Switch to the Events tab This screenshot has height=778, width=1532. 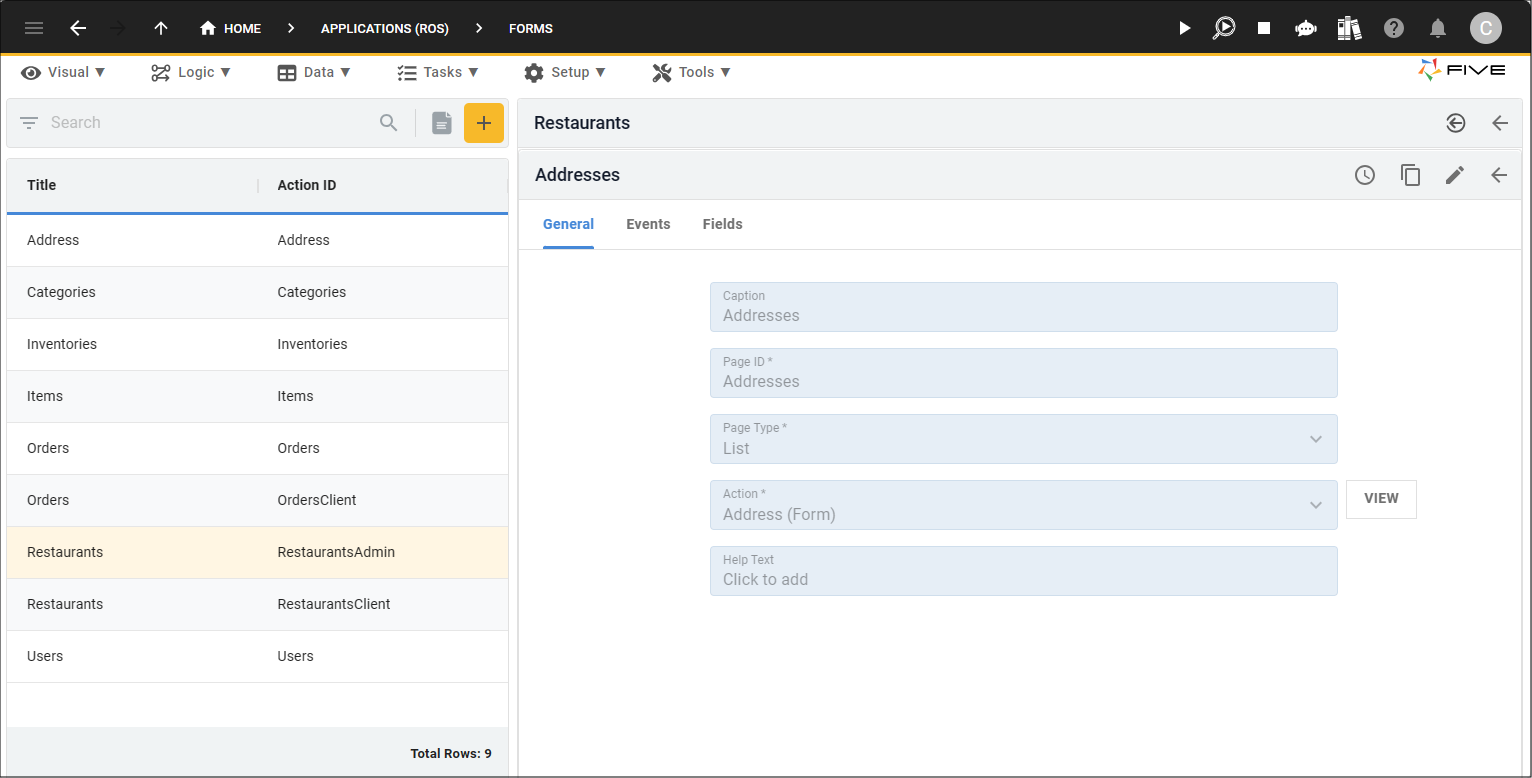tap(648, 224)
